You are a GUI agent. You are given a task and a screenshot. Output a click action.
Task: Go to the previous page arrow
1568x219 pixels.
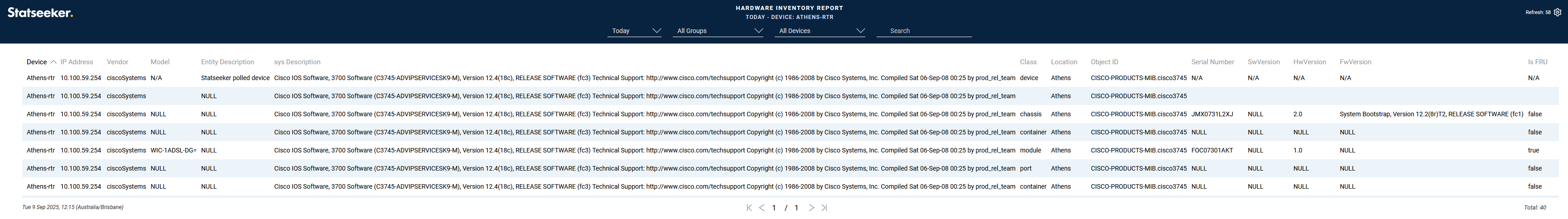coord(762,207)
